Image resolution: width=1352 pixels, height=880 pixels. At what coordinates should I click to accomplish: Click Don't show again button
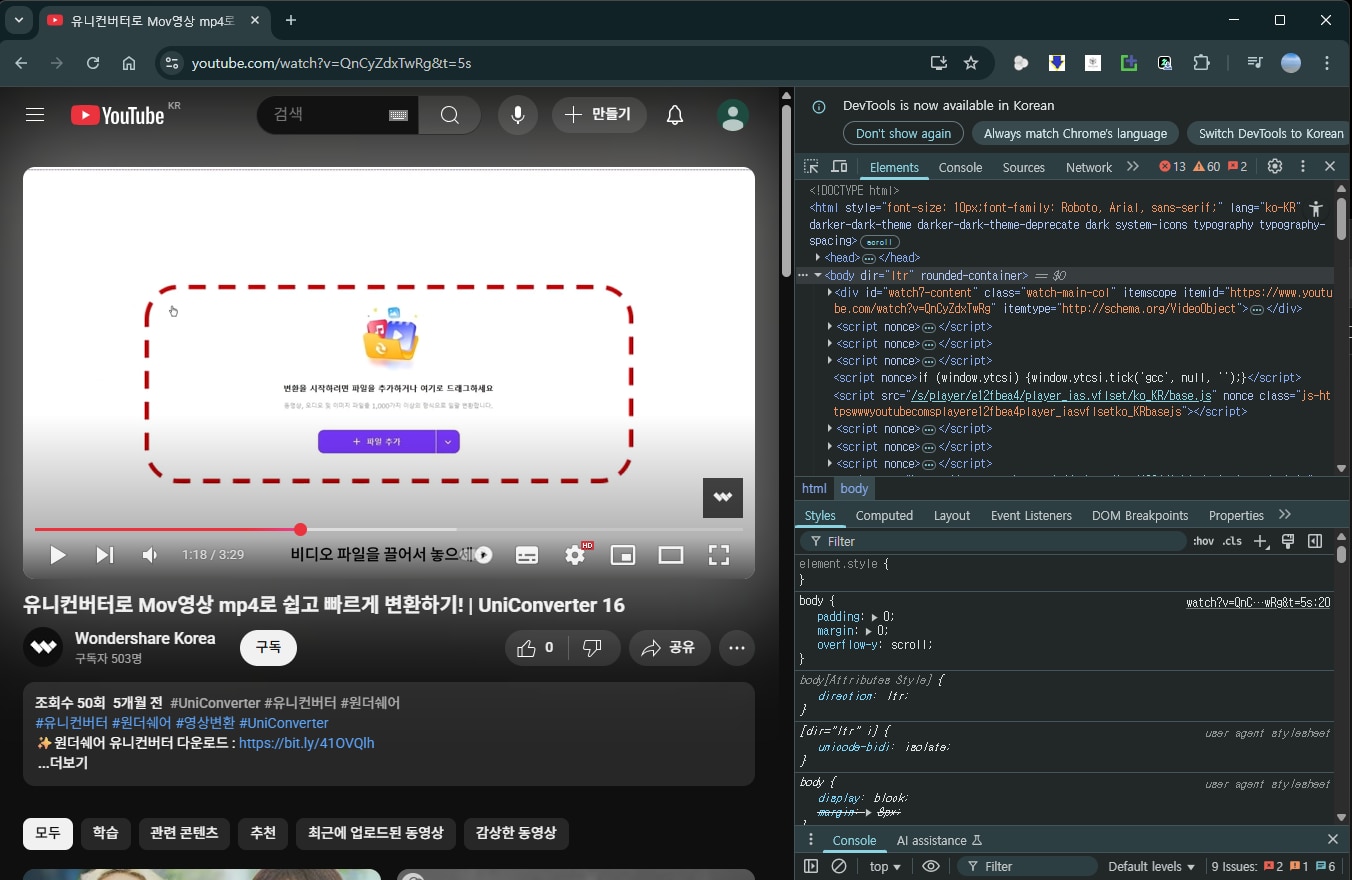pos(903,134)
